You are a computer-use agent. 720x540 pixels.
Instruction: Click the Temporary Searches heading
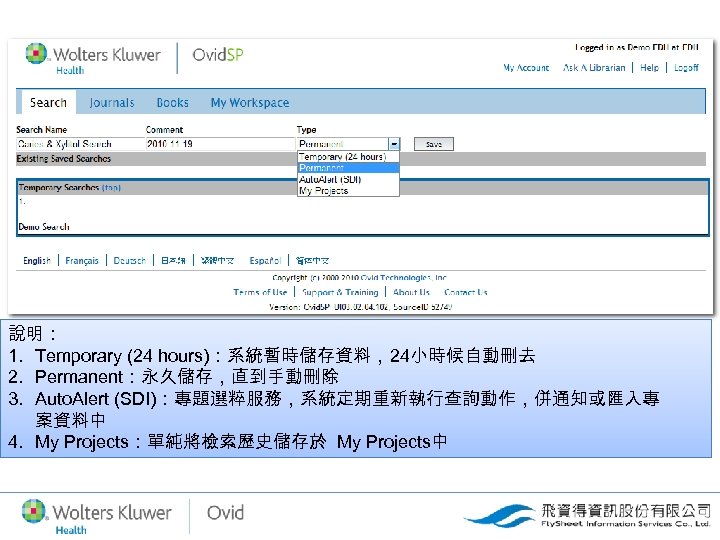click(59, 188)
